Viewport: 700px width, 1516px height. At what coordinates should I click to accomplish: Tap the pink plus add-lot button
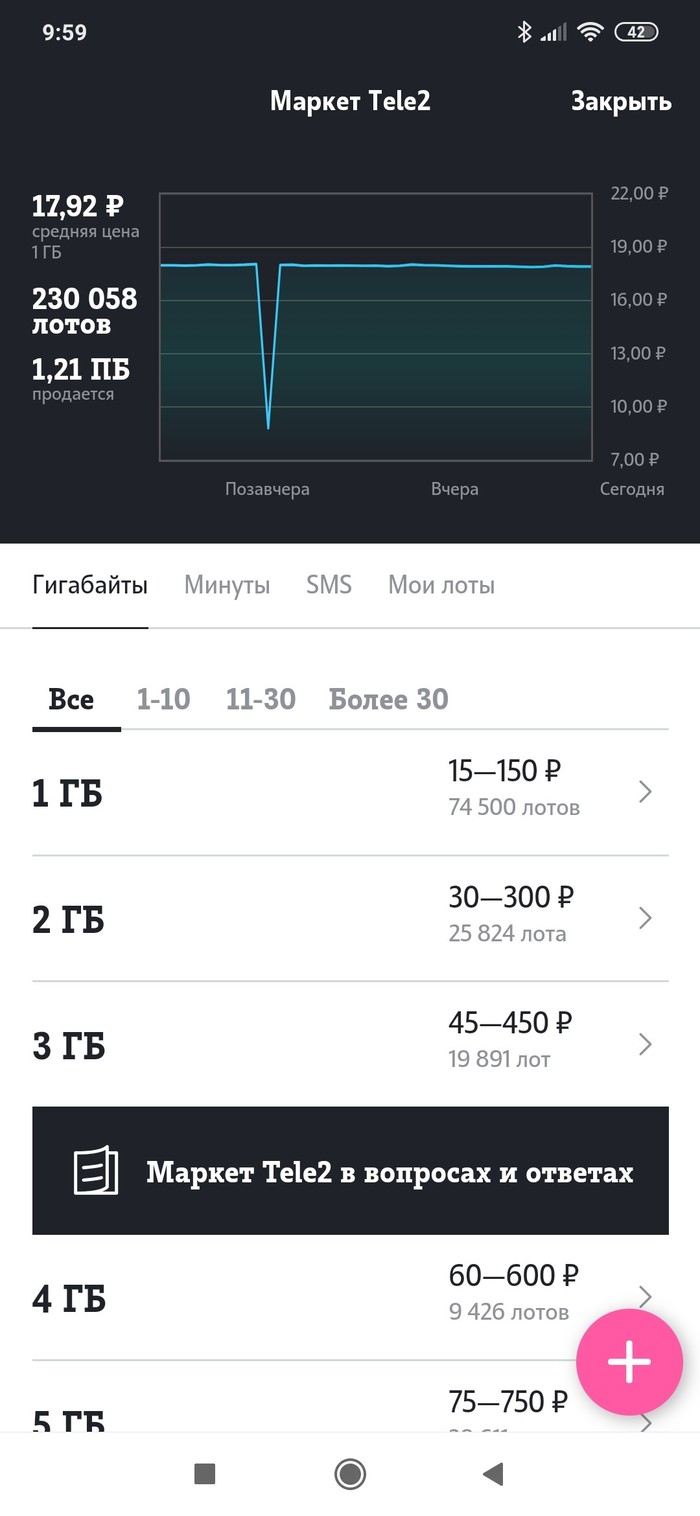pos(630,1362)
